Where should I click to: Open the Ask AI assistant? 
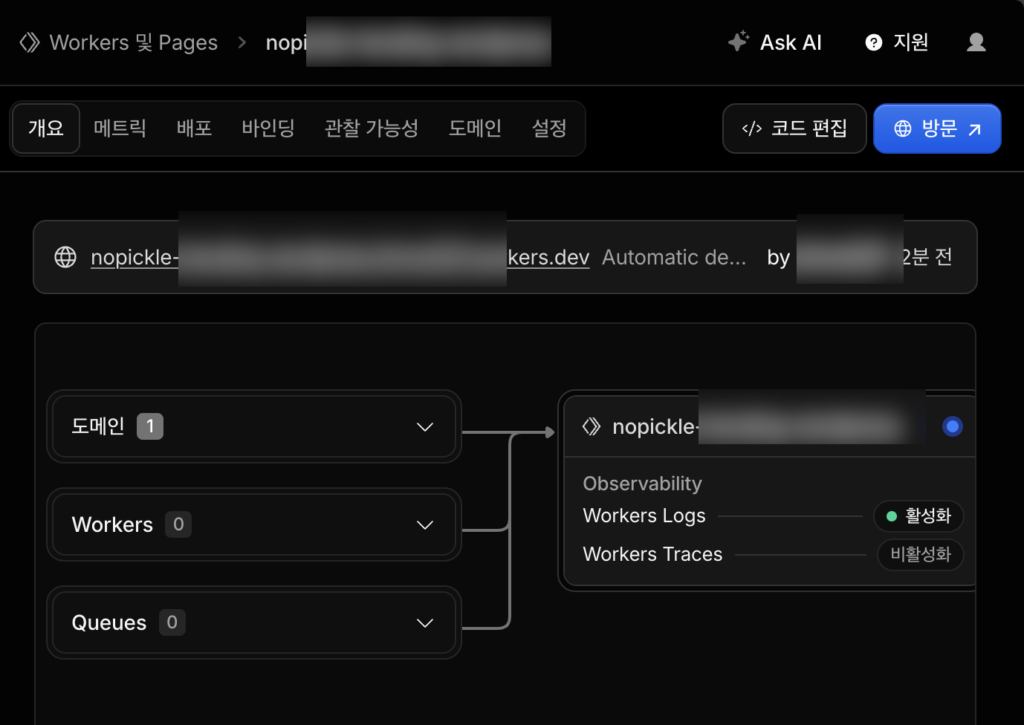(775, 42)
